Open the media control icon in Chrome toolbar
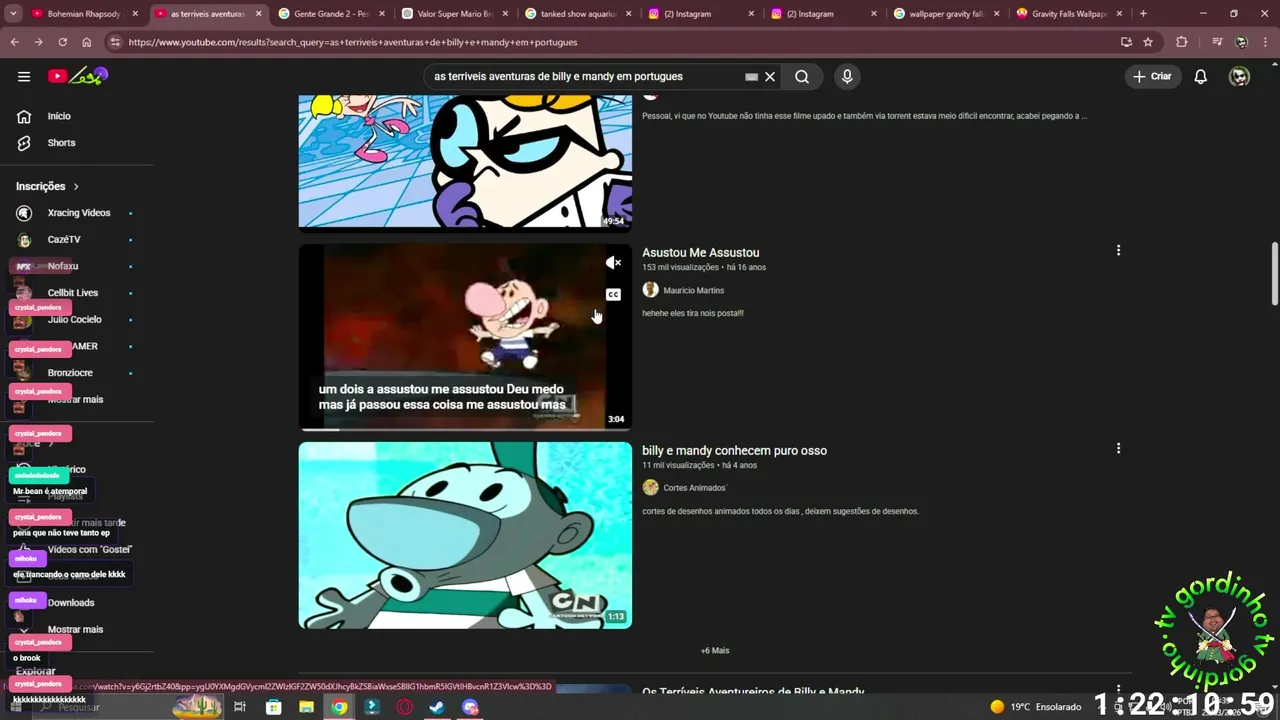 tap(1217, 42)
